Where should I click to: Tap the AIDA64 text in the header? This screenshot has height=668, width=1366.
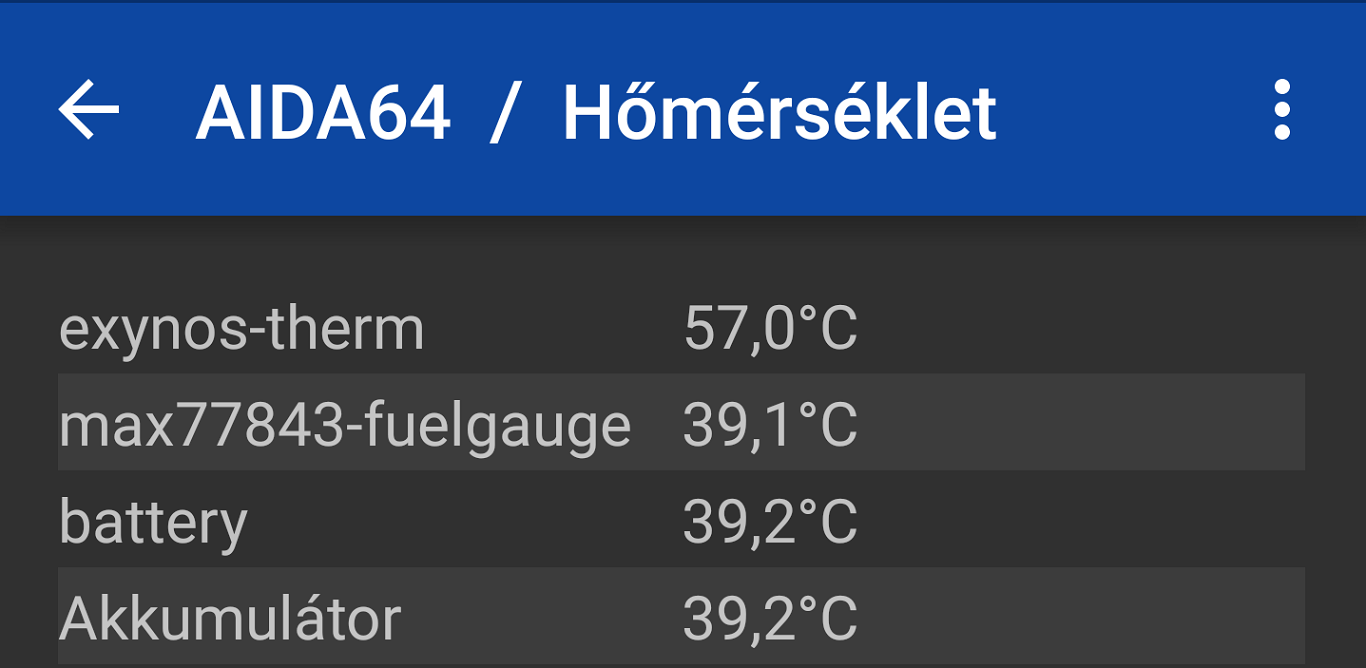coord(323,112)
